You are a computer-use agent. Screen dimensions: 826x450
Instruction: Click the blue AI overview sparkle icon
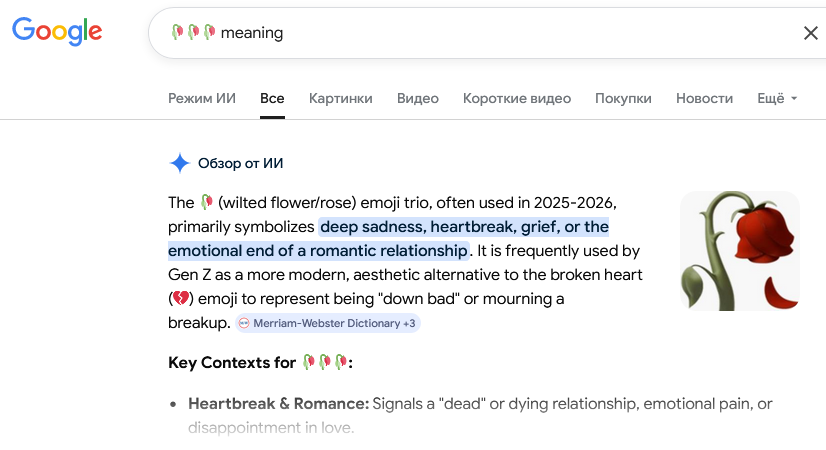pos(180,163)
